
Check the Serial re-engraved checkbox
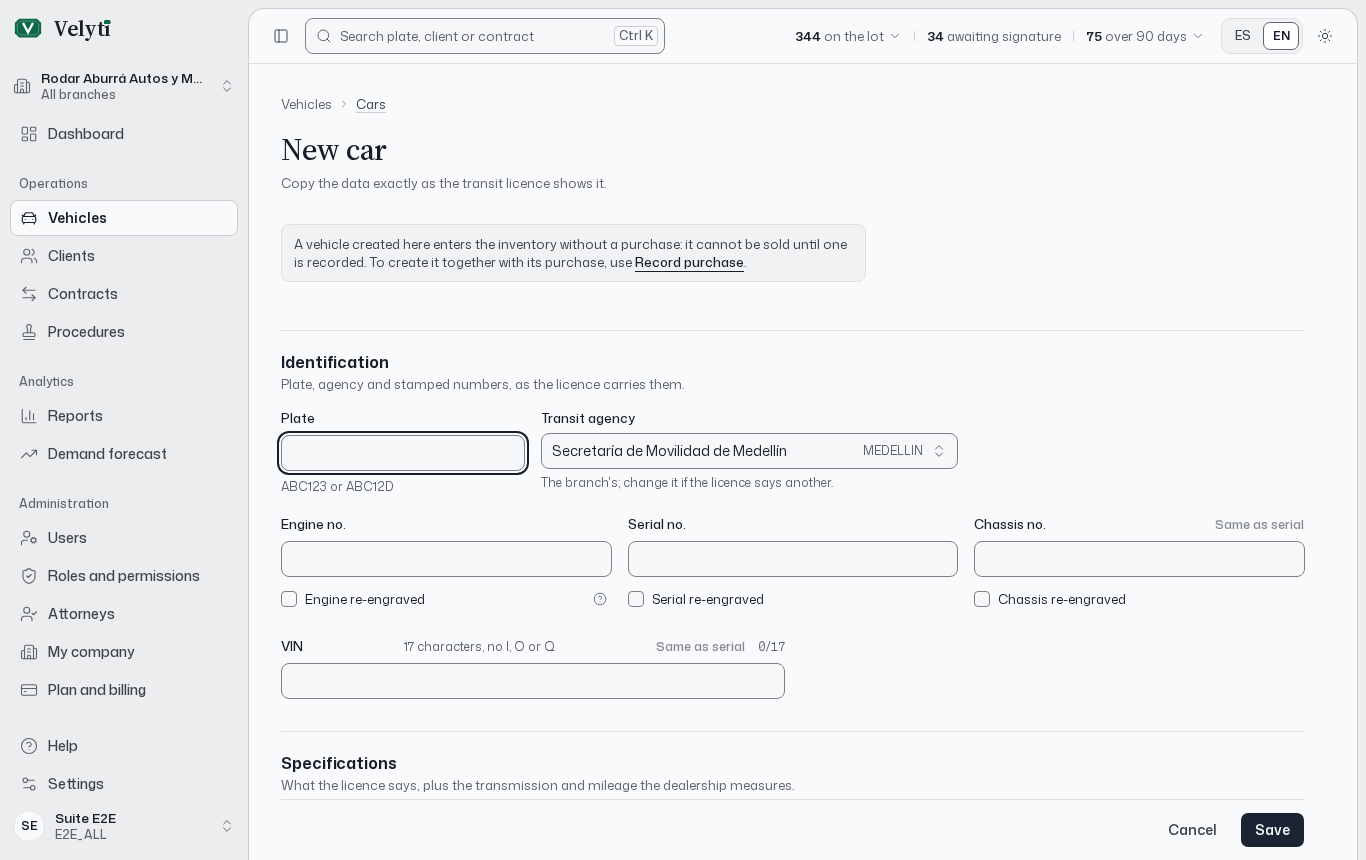pyautogui.click(x=636, y=599)
